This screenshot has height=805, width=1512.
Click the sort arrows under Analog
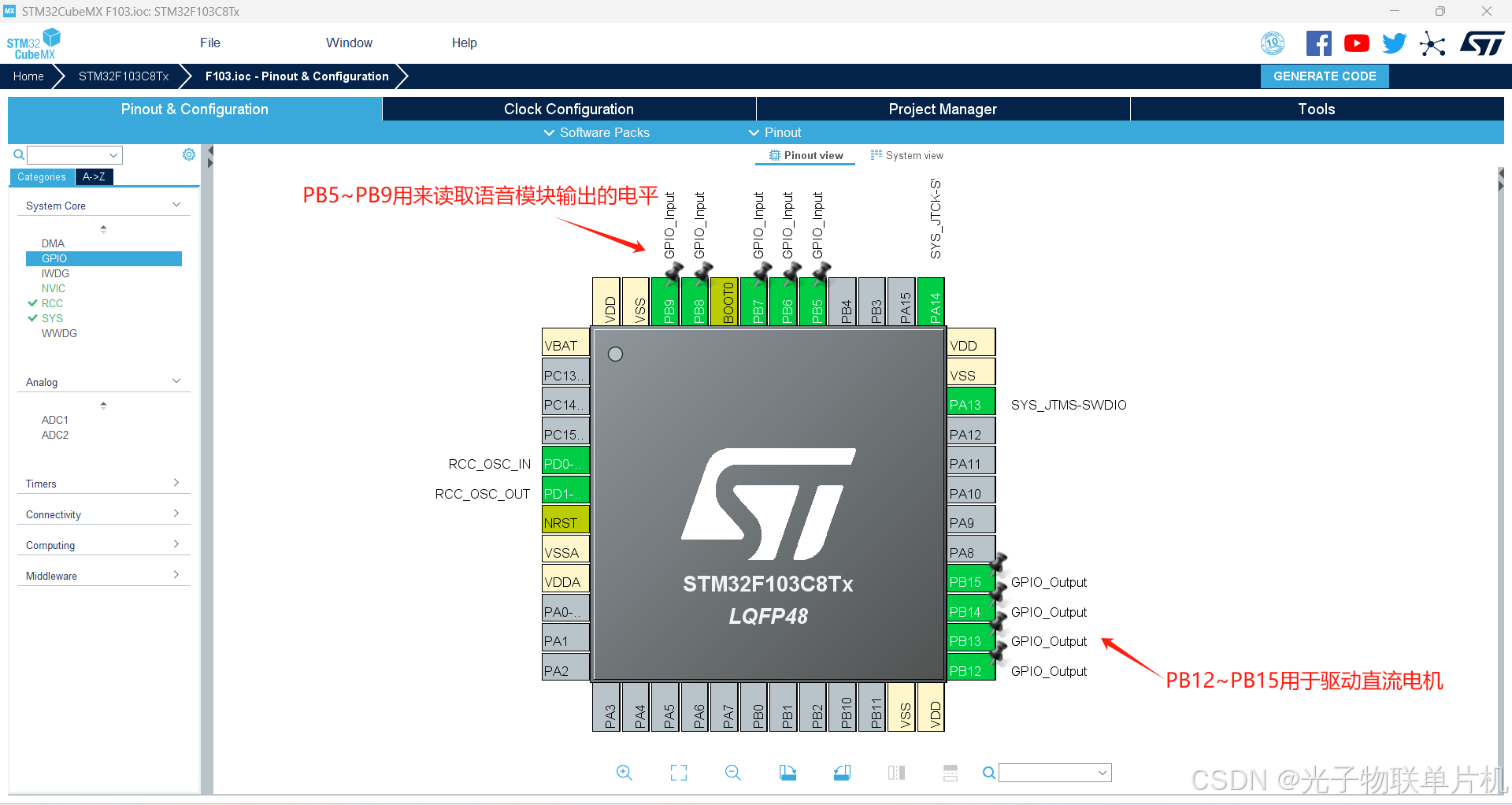[x=103, y=405]
